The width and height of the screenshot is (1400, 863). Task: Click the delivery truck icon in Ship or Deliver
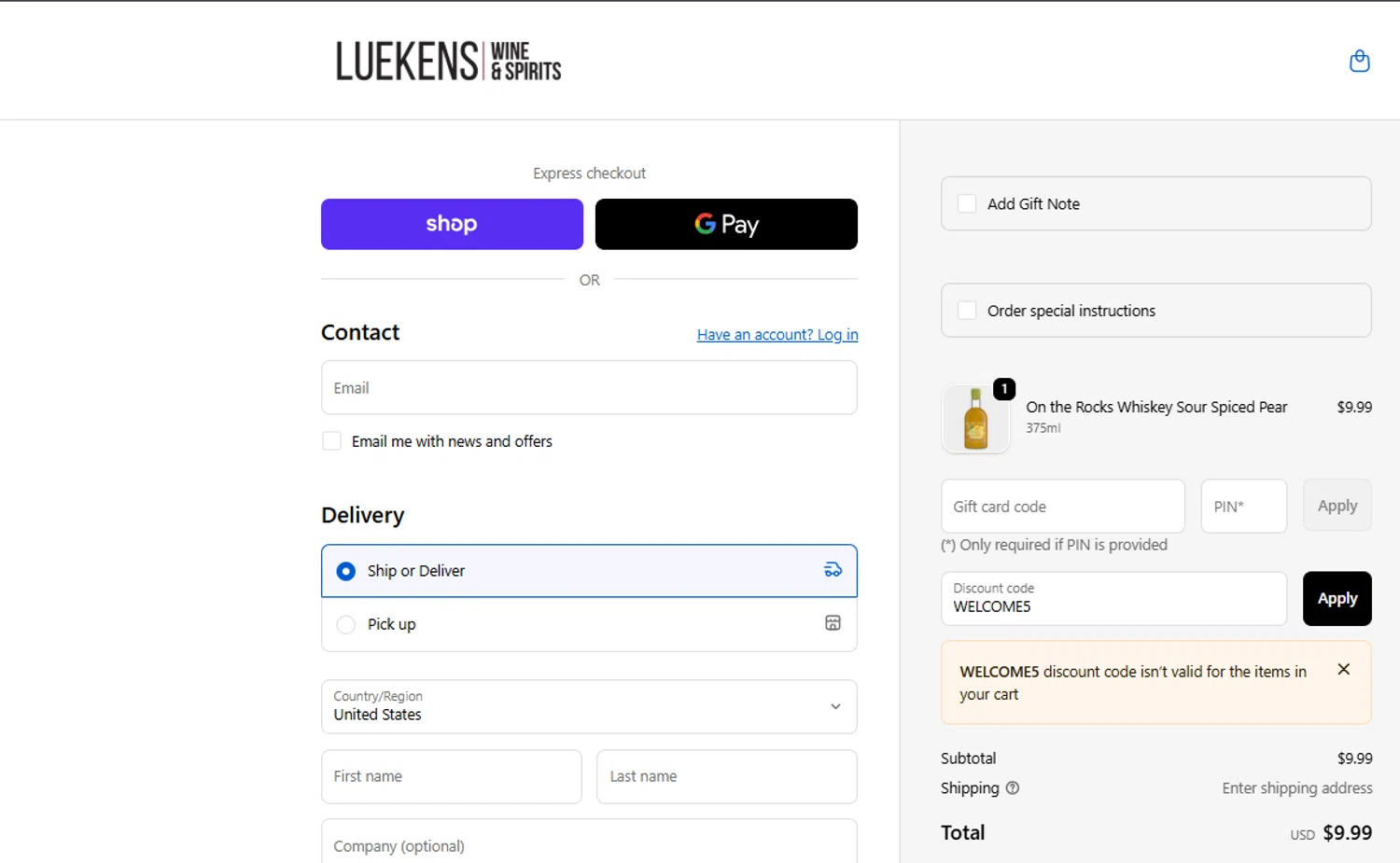tap(833, 570)
